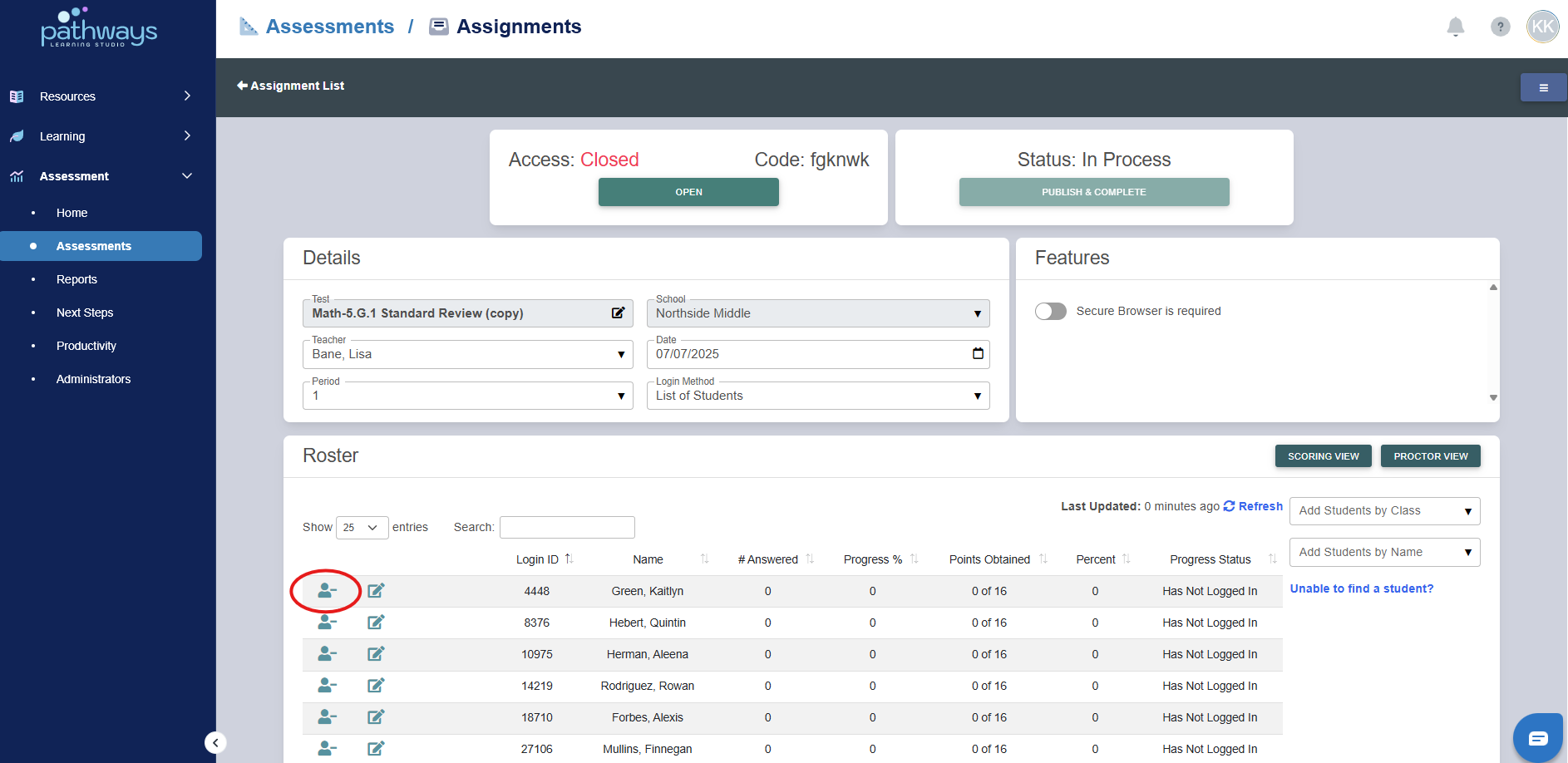This screenshot has width=1568, height=763.
Task: Open Administrators in the sidebar
Action: pos(93,379)
